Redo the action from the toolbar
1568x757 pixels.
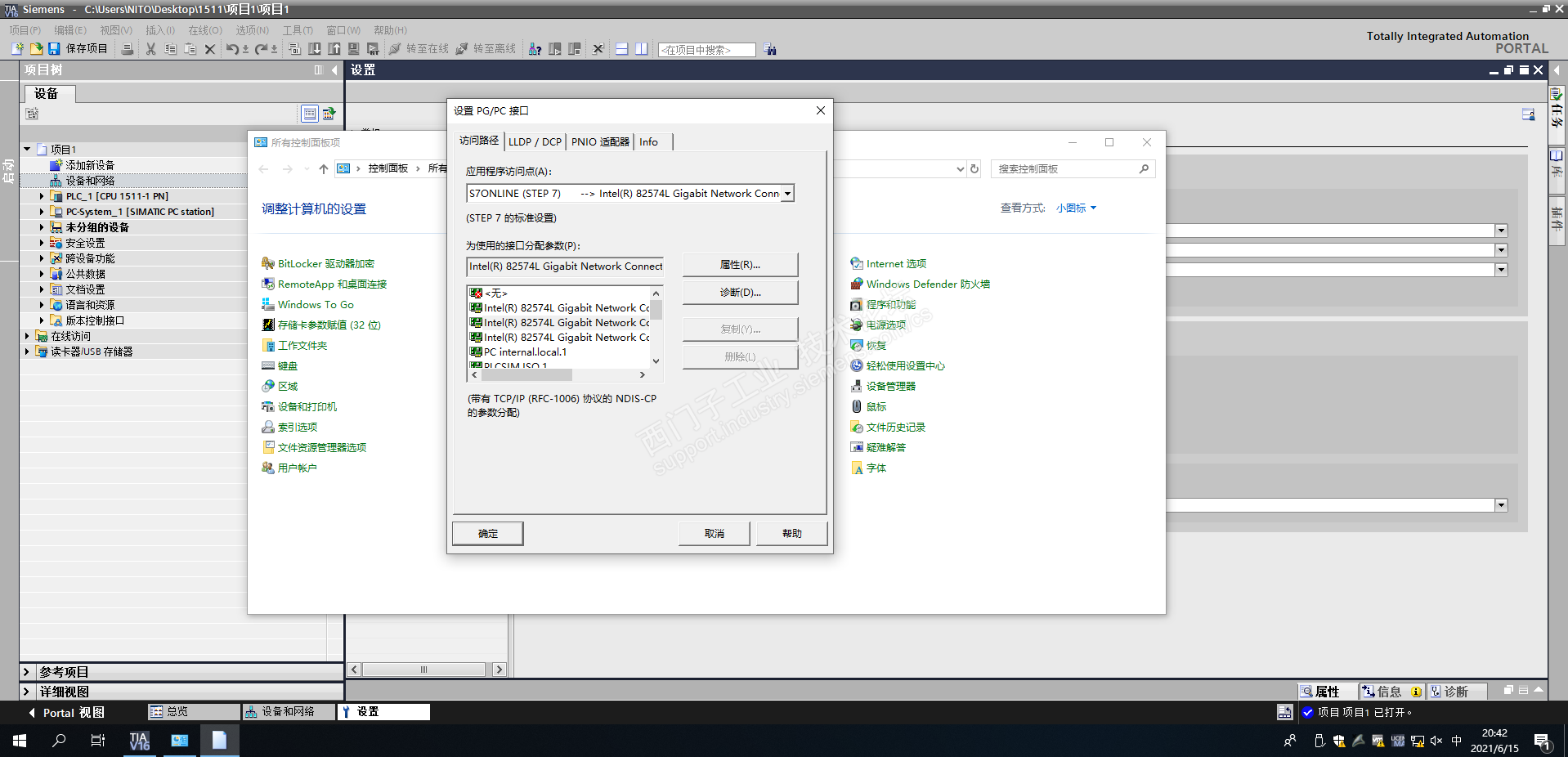[x=262, y=49]
